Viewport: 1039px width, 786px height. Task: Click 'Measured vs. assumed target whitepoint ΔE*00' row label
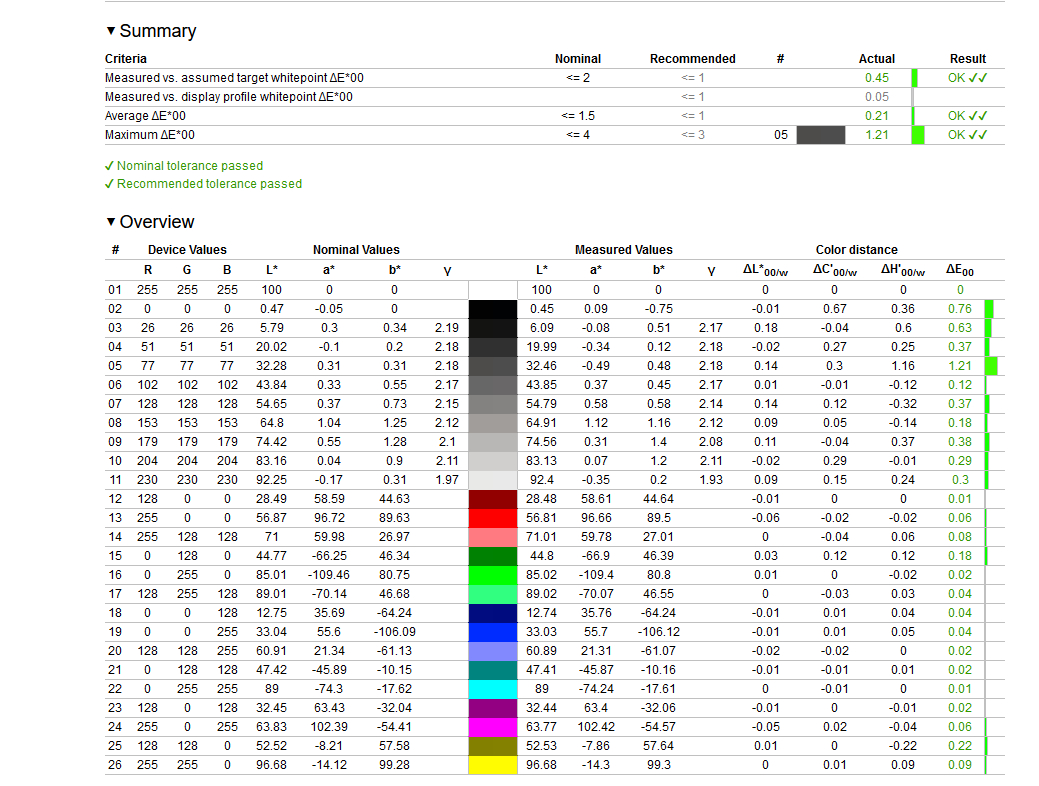click(x=234, y=78)
